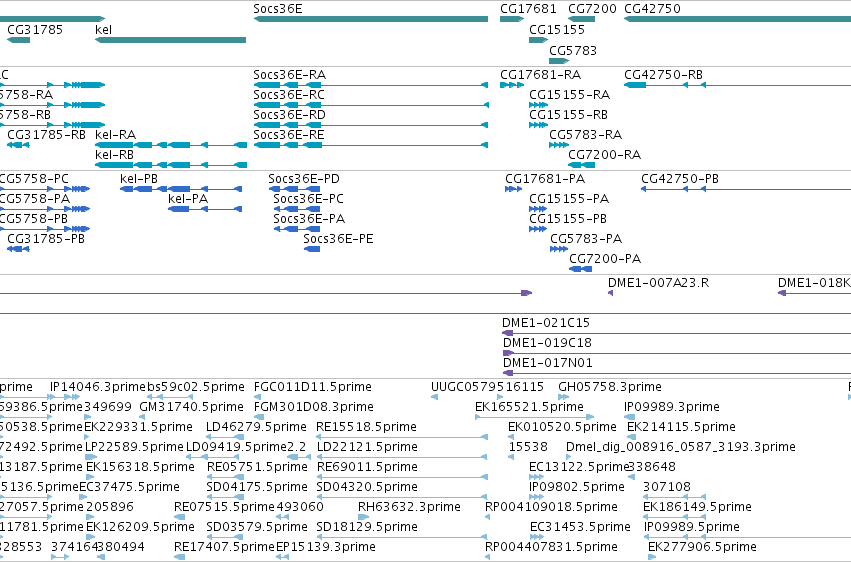This screenshot has height=562, width=851.
Task: Select the RE69011.5prime EST label
Action: click(367, 467)
